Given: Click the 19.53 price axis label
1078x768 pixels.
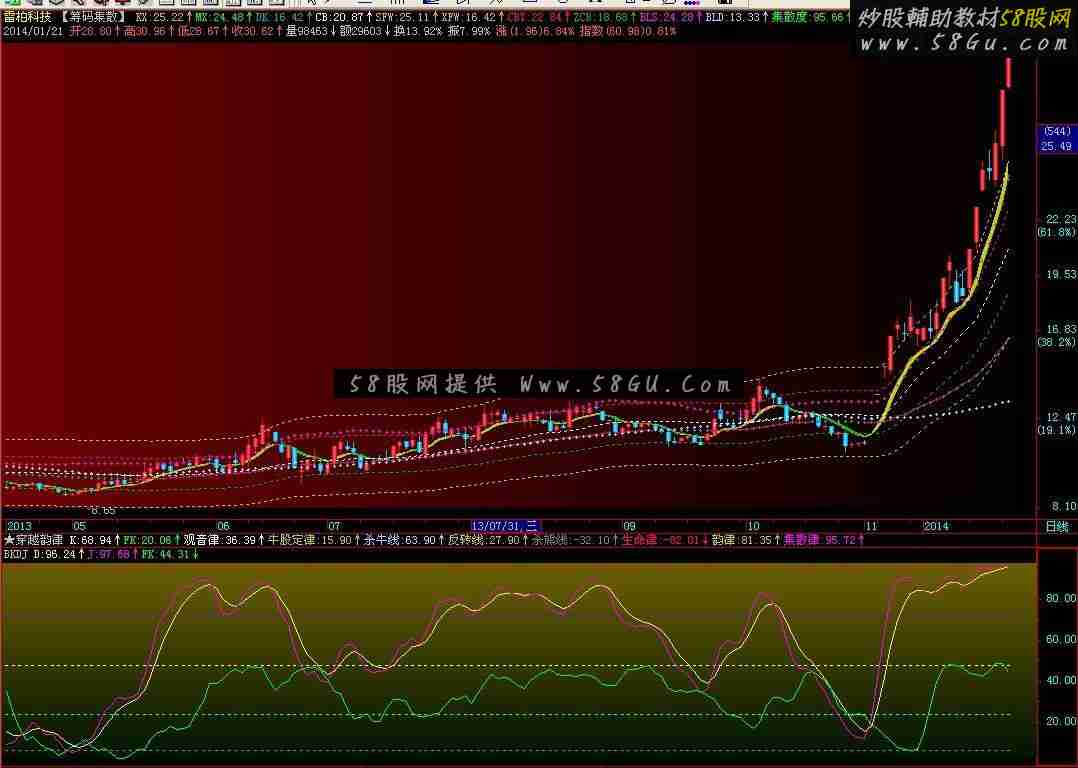Looking at the screenshot, I should click(1061, 274).
